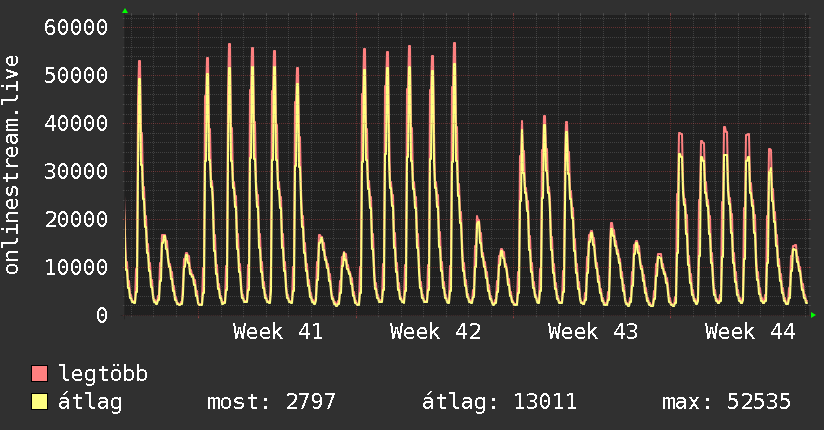Click the 30000 y-axis label
The height and width of the screenshot is (430, 824).
pos(76,171)
